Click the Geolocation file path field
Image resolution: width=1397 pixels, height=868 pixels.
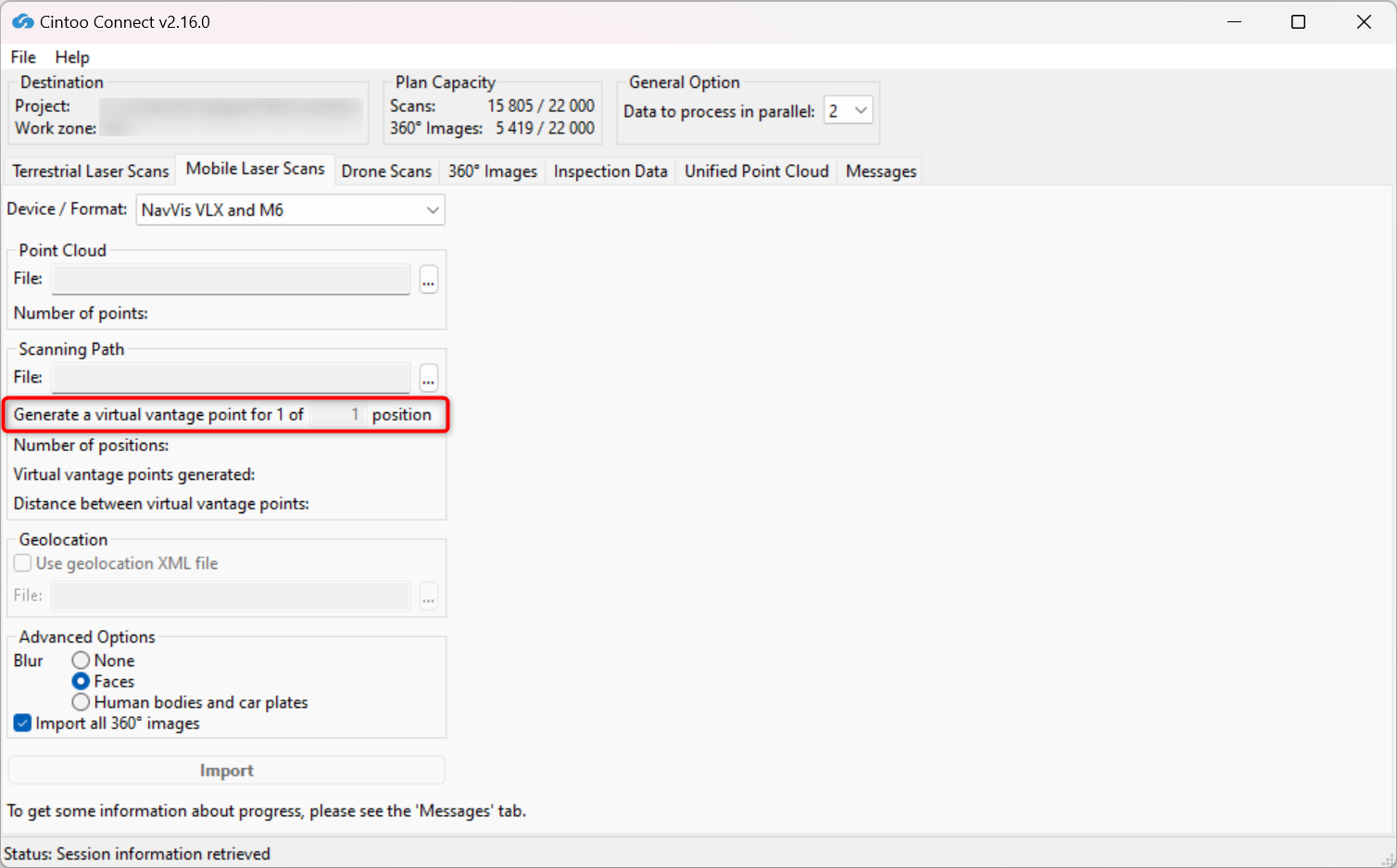click(x=232, y=596)
